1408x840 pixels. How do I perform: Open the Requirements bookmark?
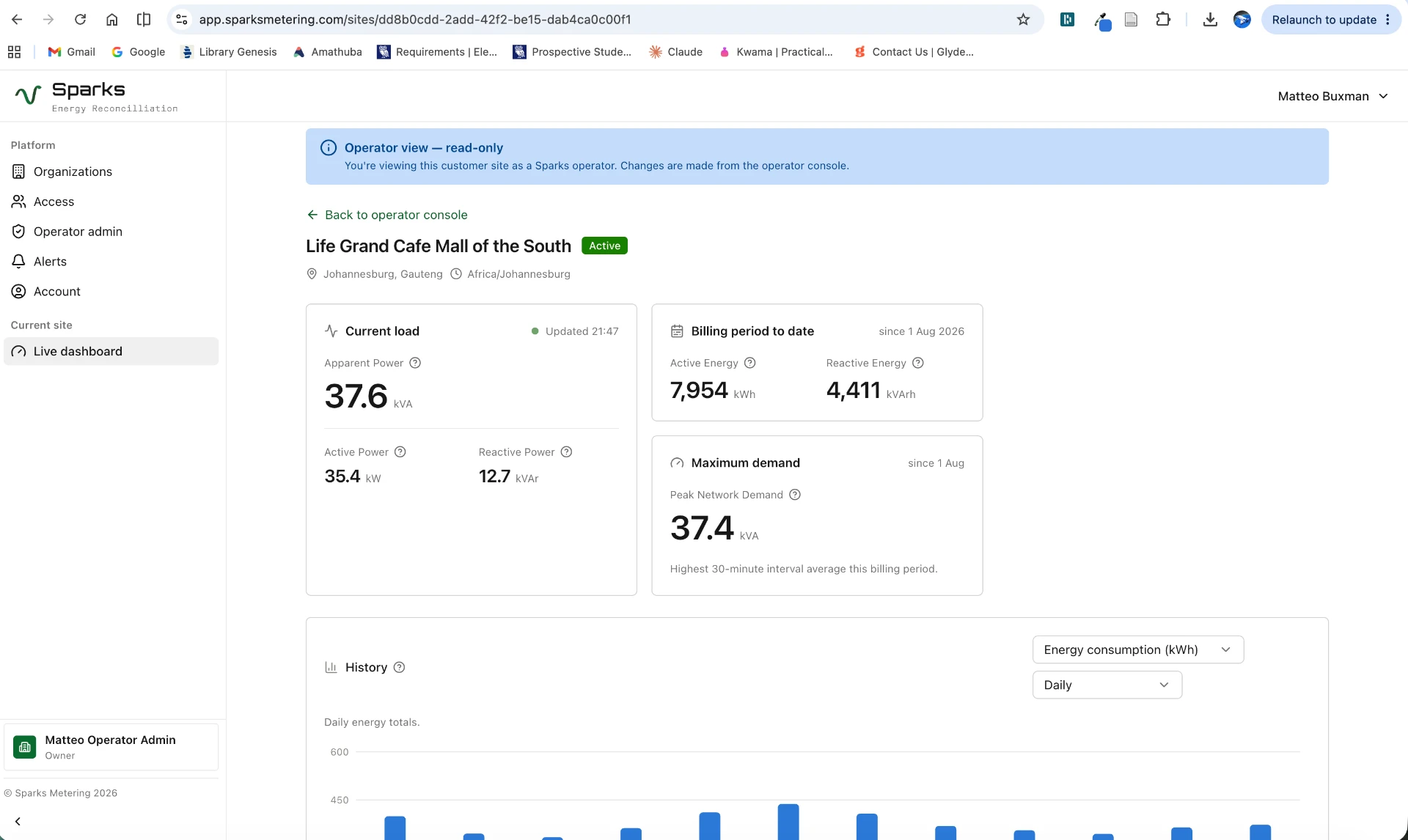click(x=437, y=52)
